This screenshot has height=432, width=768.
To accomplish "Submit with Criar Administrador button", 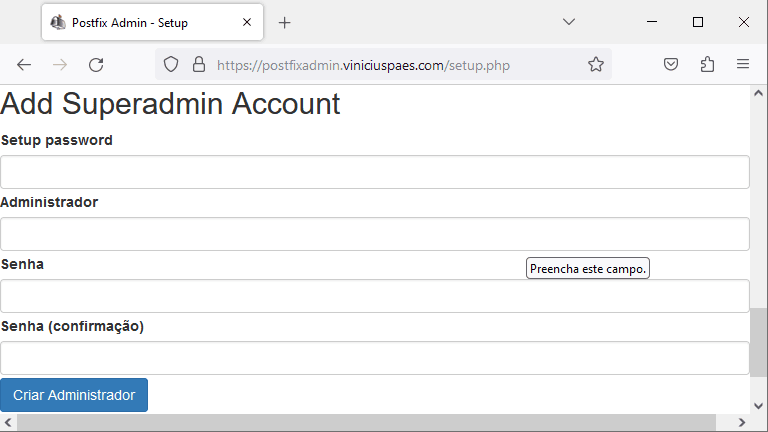I will tap(74, 395).
